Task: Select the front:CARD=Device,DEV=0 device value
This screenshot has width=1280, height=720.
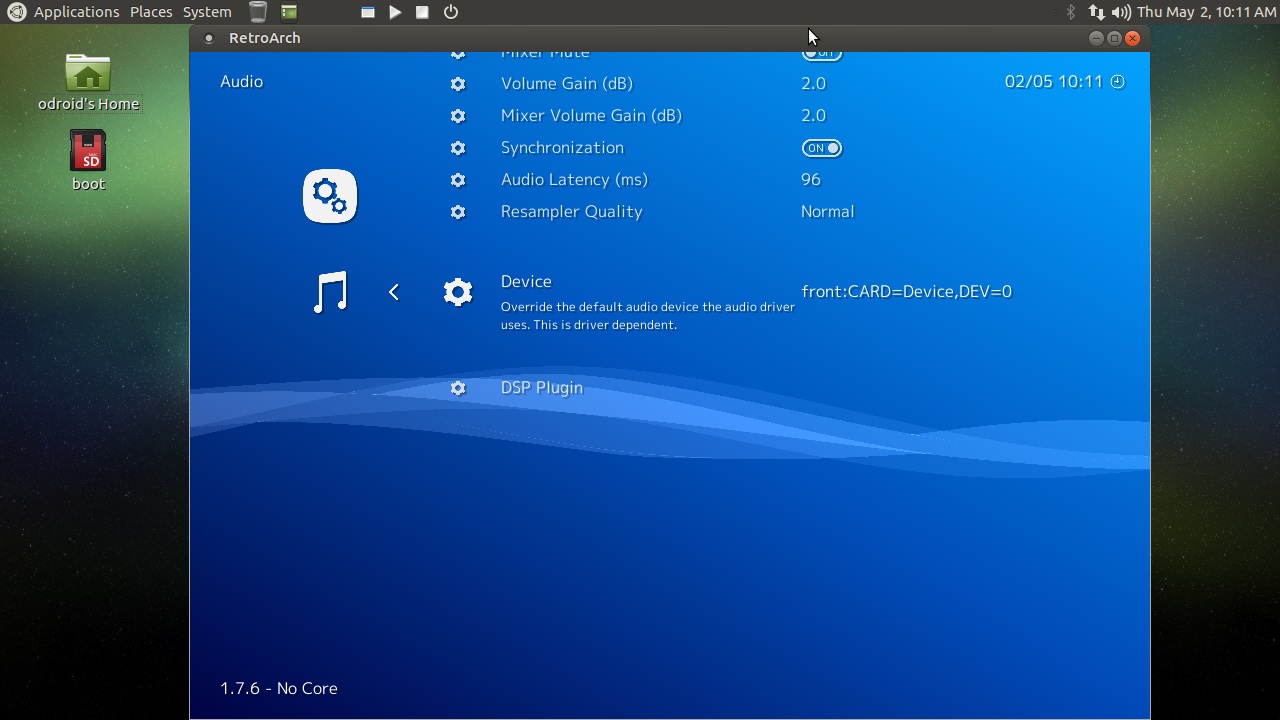Action: click(906, 292)
